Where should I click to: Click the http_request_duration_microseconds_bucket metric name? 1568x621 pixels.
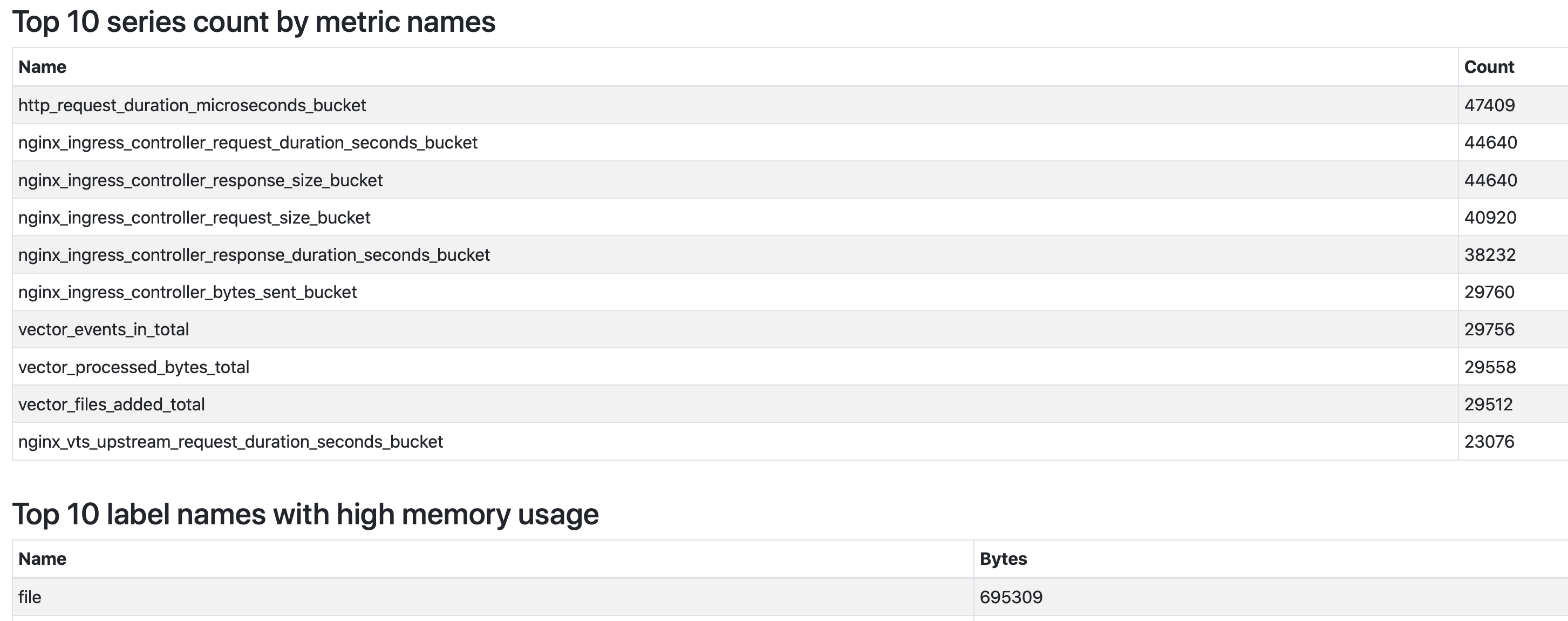pyautogui.click(x=192, y=105)
